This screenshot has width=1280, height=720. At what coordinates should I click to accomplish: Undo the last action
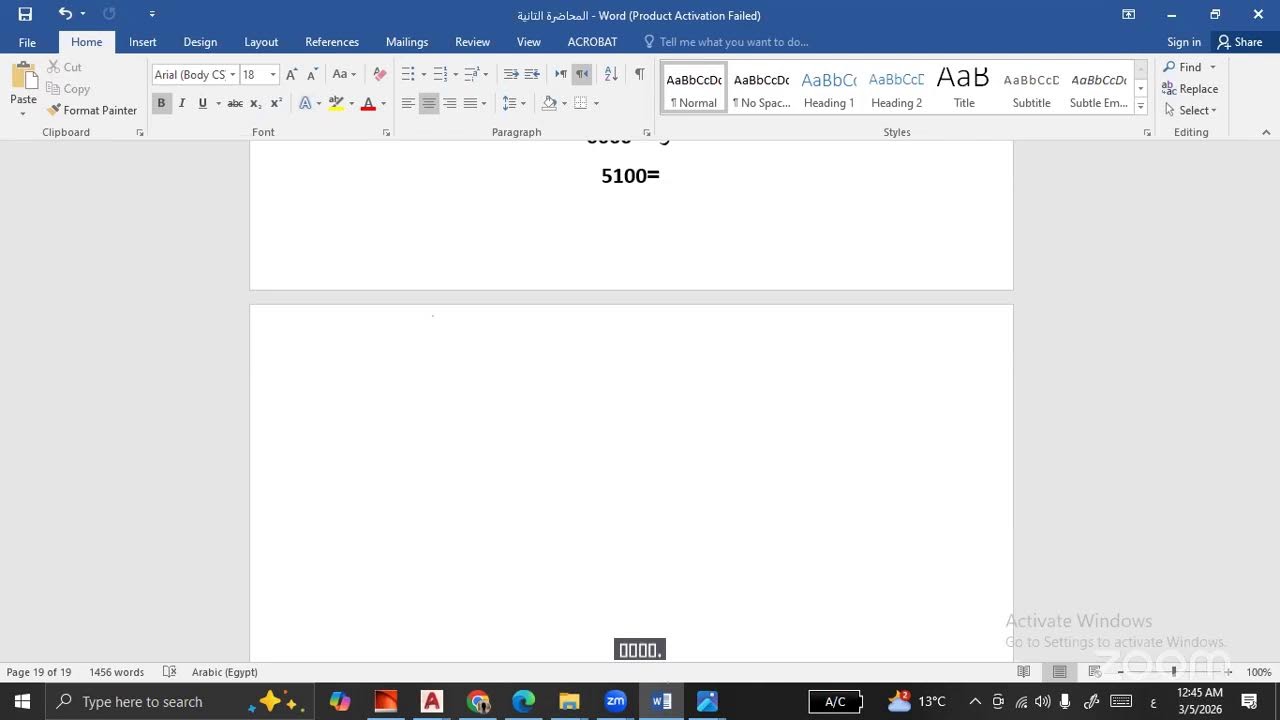click(x=65, y=14)
